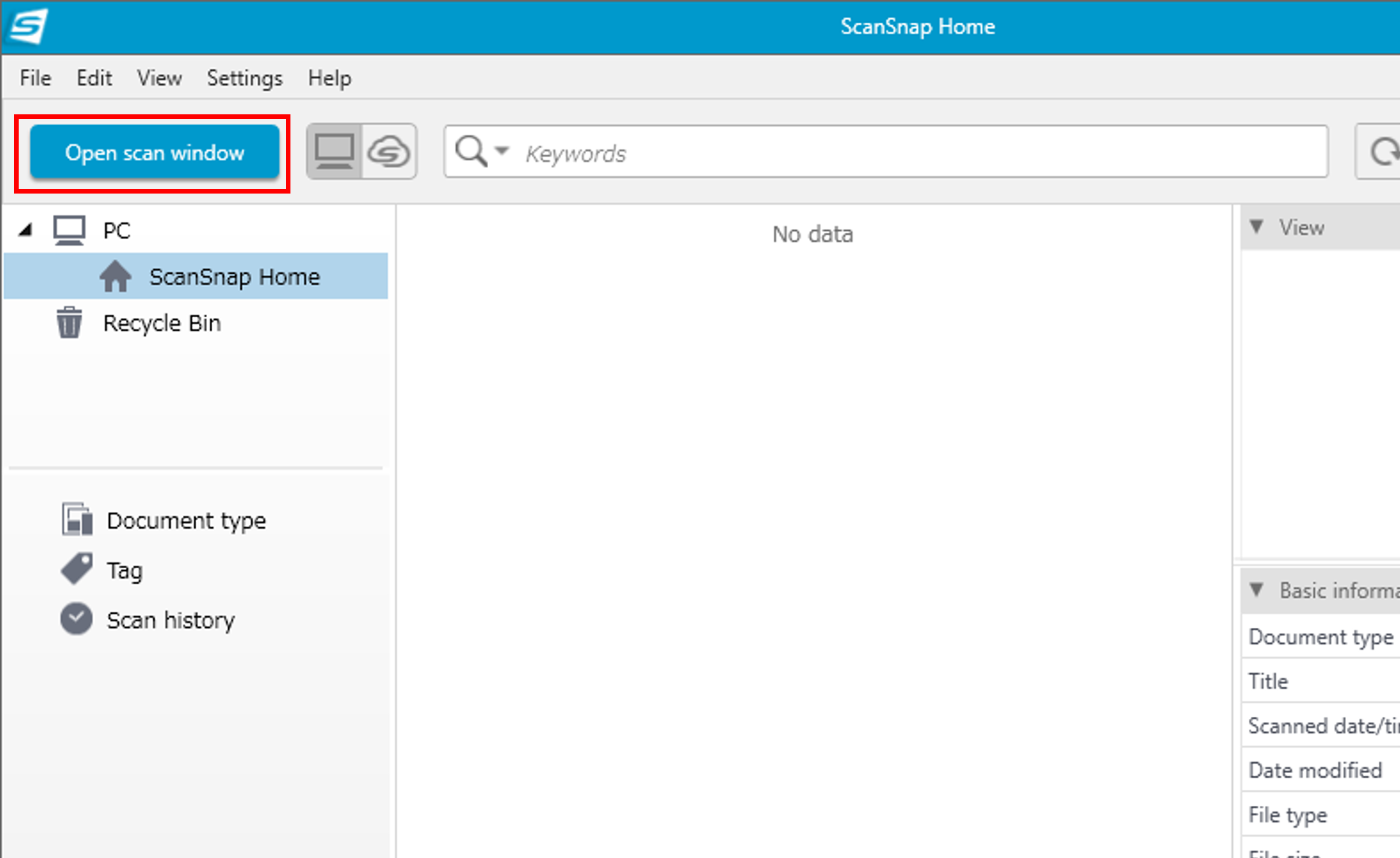Switch to local PC view icon
The height and width of the screenshot is (858, 1400).
coord(334,152)
